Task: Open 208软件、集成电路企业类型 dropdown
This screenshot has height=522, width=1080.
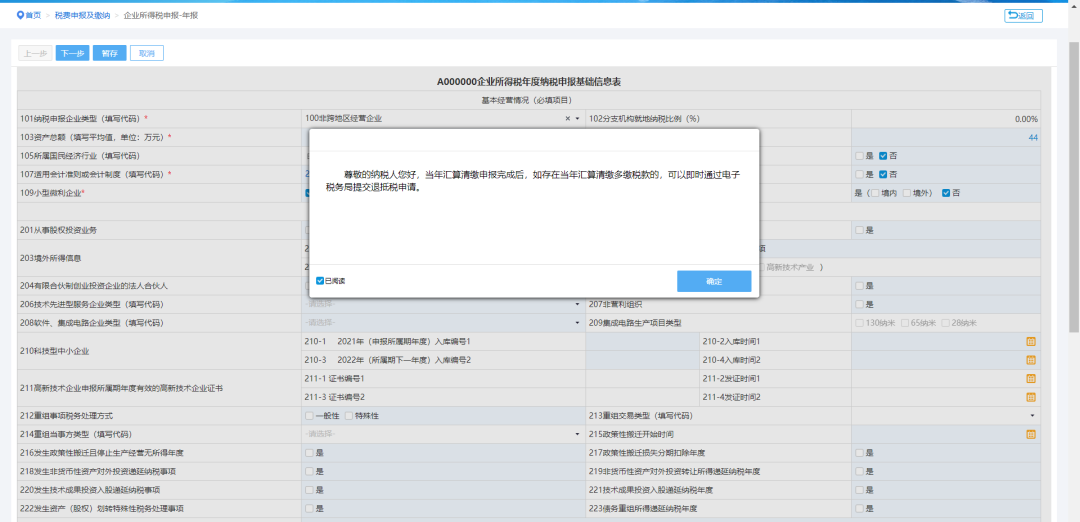Action: [577, 323]
